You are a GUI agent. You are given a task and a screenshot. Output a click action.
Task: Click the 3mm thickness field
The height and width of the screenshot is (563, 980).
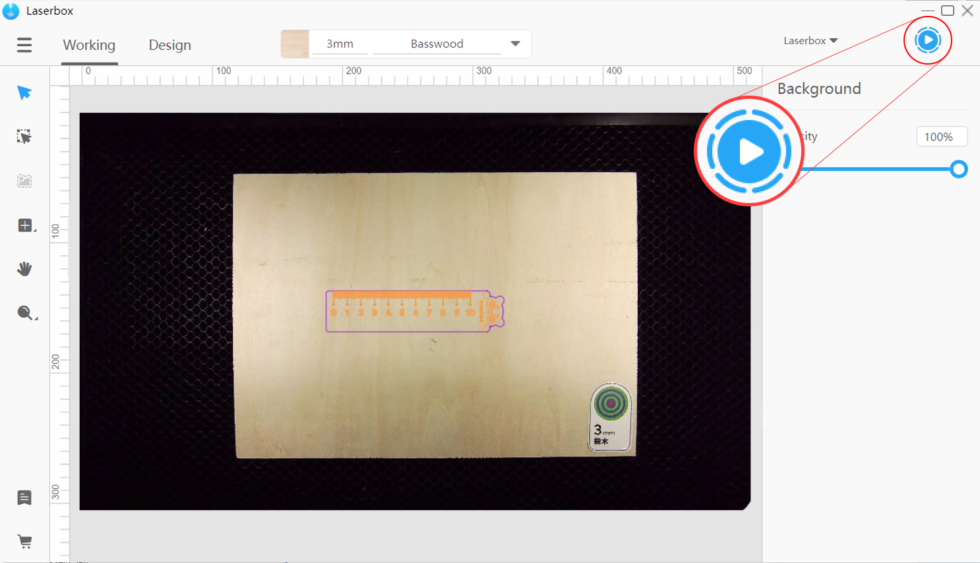[340, 44]
